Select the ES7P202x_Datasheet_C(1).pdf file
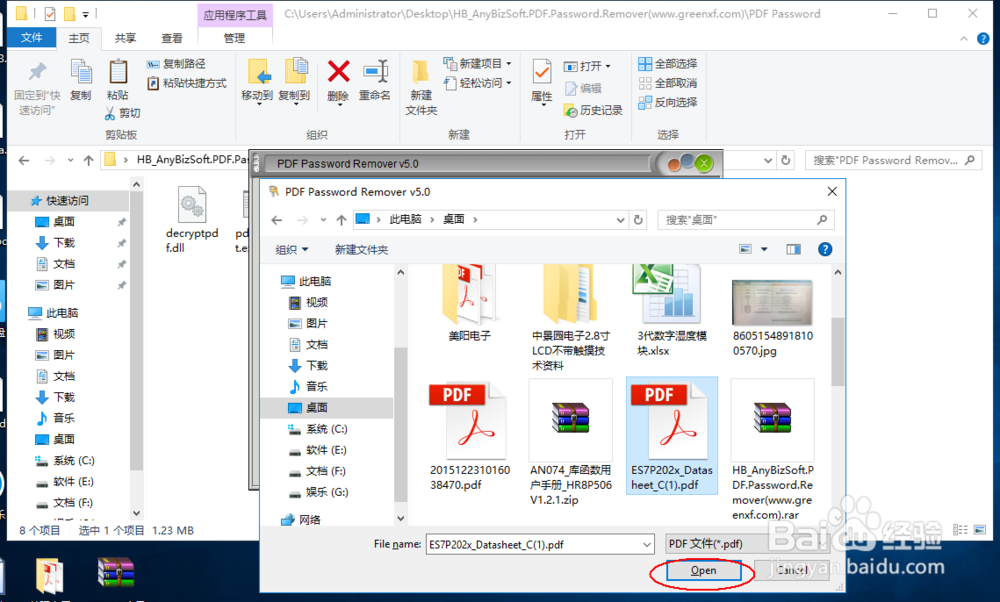This screenshot has height=602, width=1000. [672, 436]
